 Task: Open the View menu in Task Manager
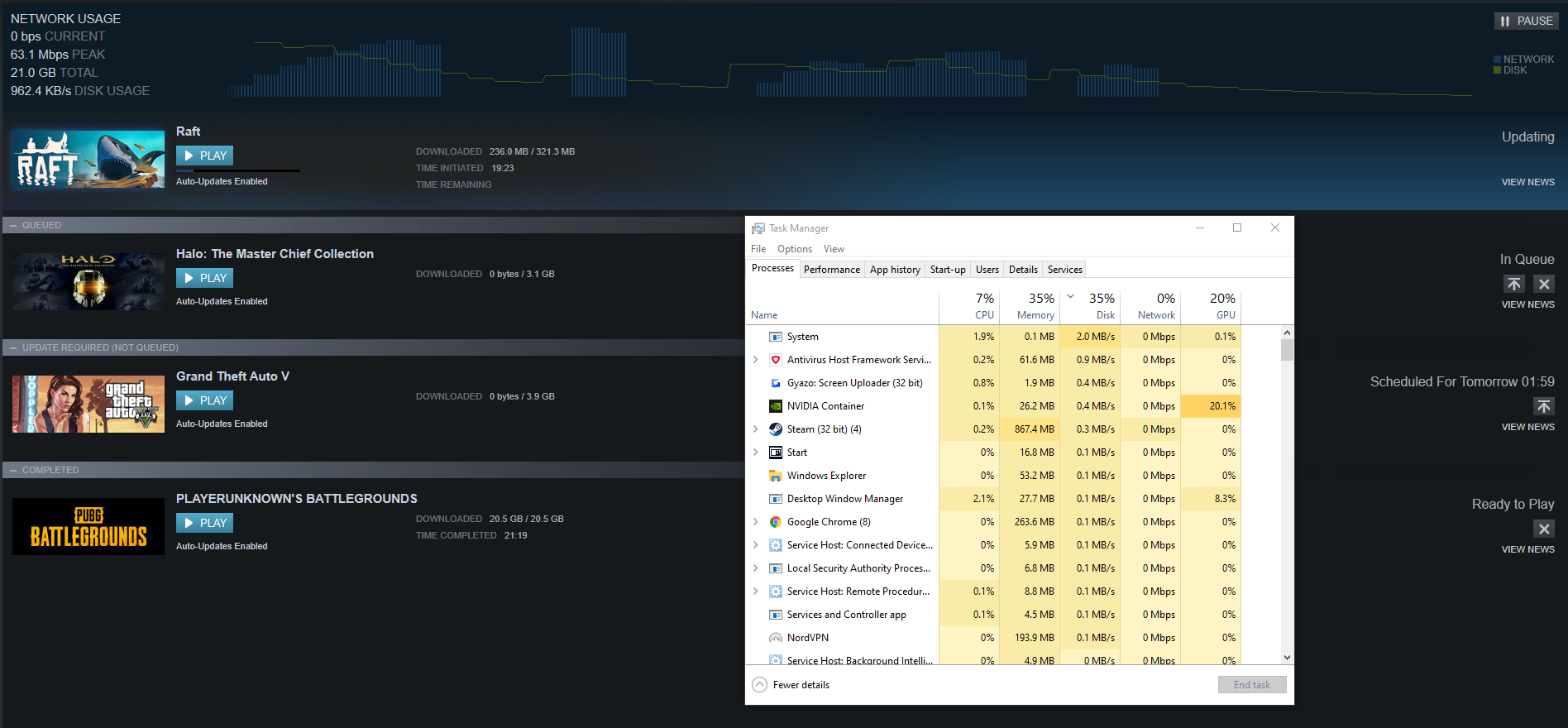tap(834, 249)
